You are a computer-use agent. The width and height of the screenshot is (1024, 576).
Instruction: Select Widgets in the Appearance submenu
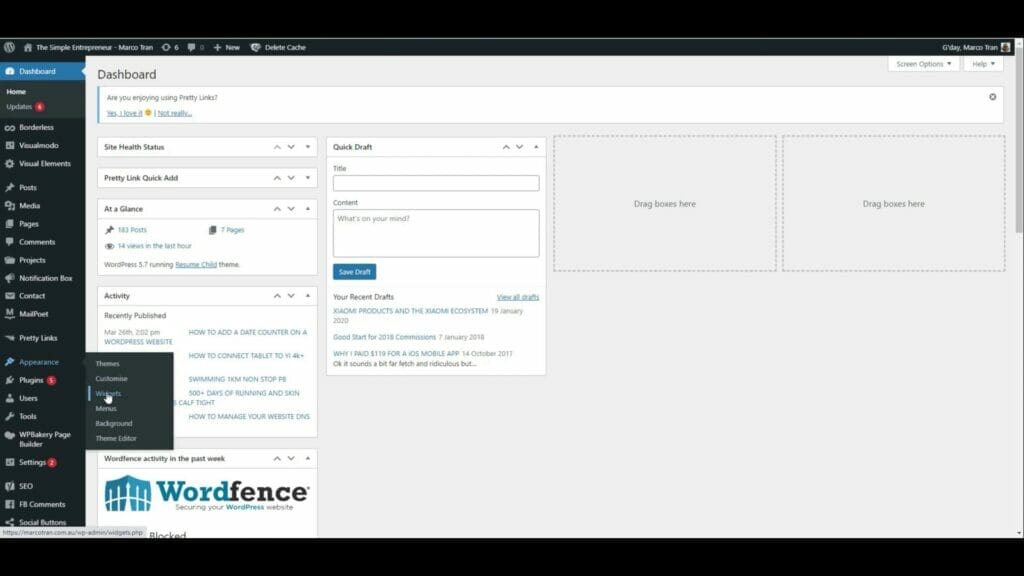(110, 393)
